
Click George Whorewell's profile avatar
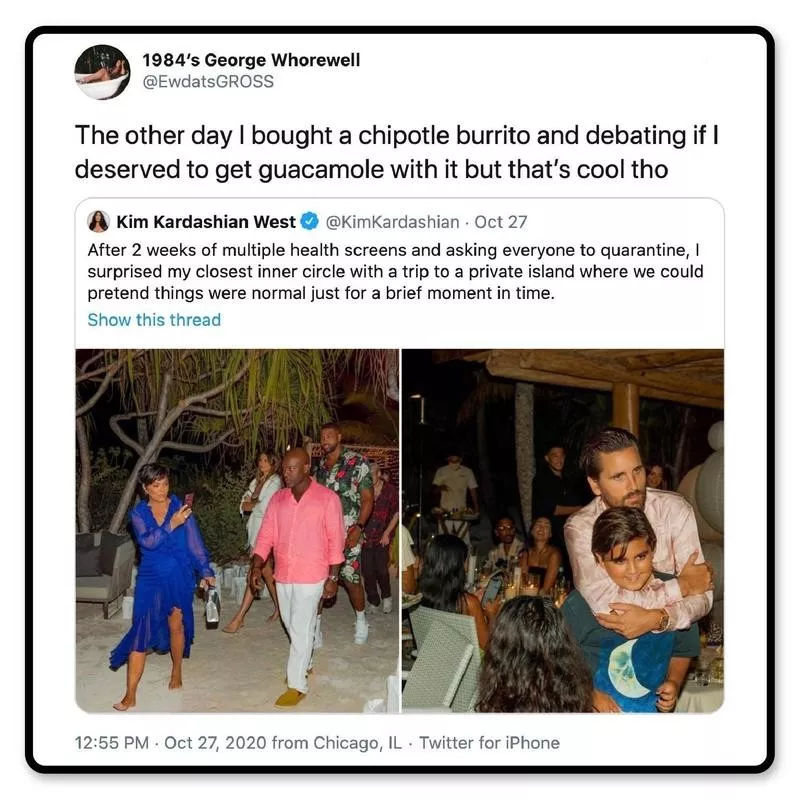pos(102,71)
